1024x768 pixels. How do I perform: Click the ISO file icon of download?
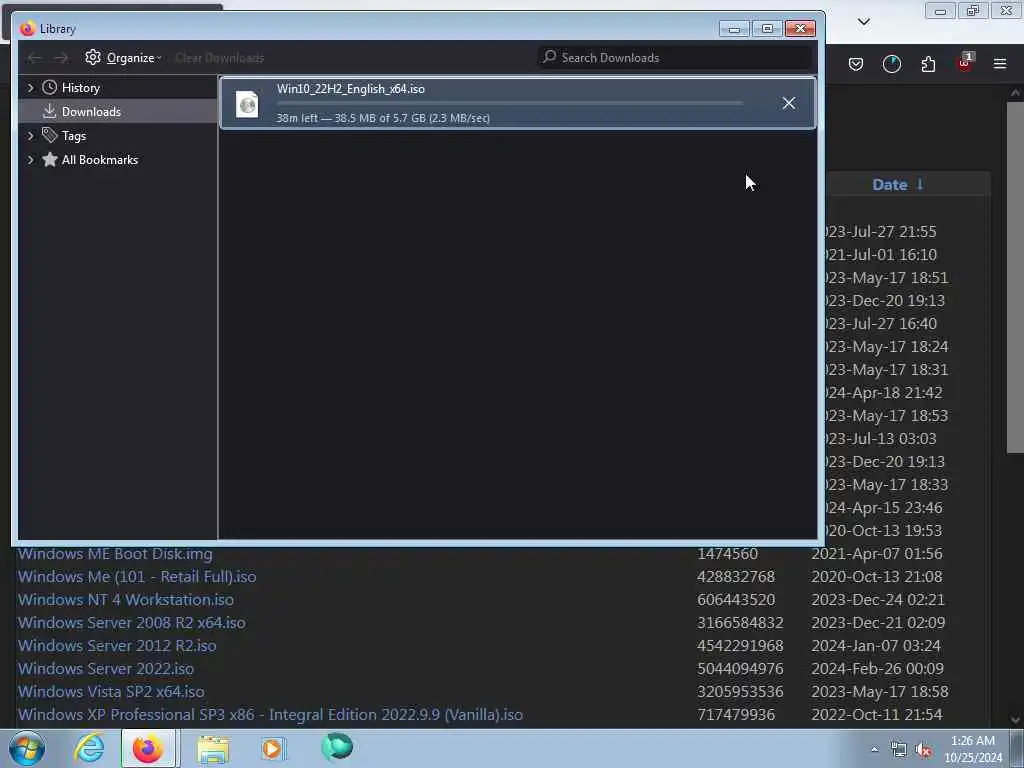tap(248, 104)
